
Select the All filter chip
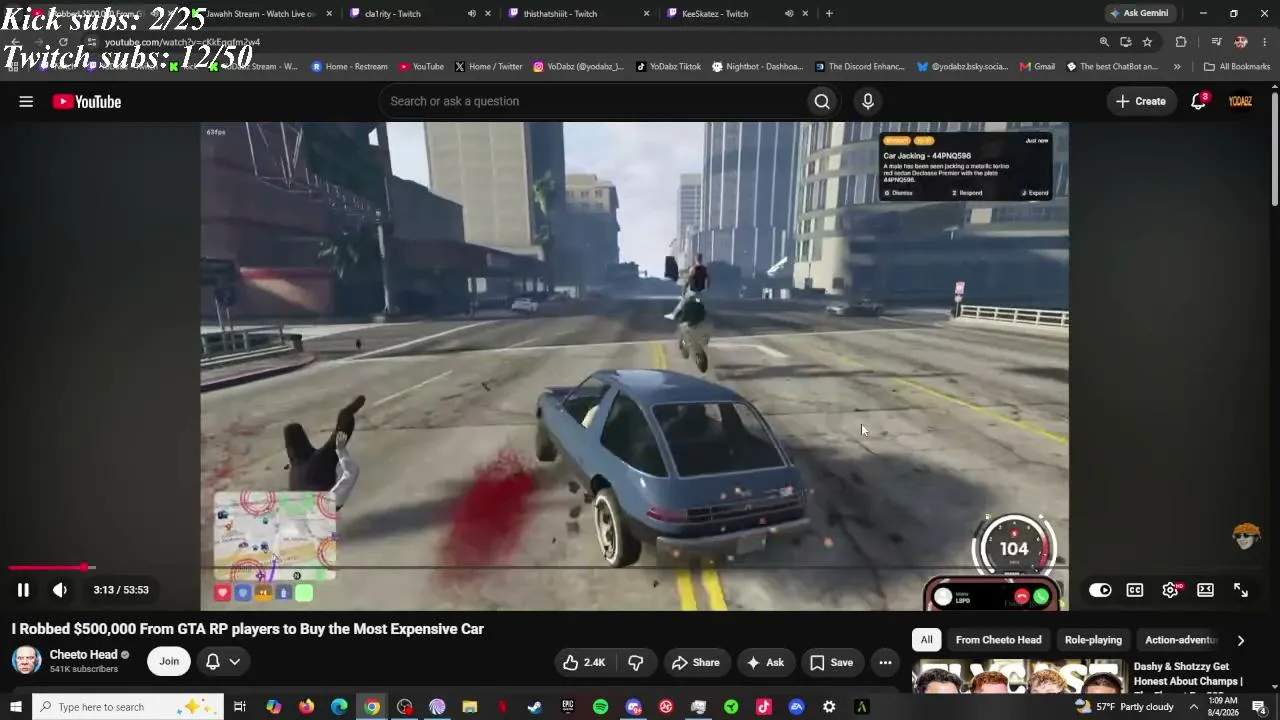(x=927, y=640)
